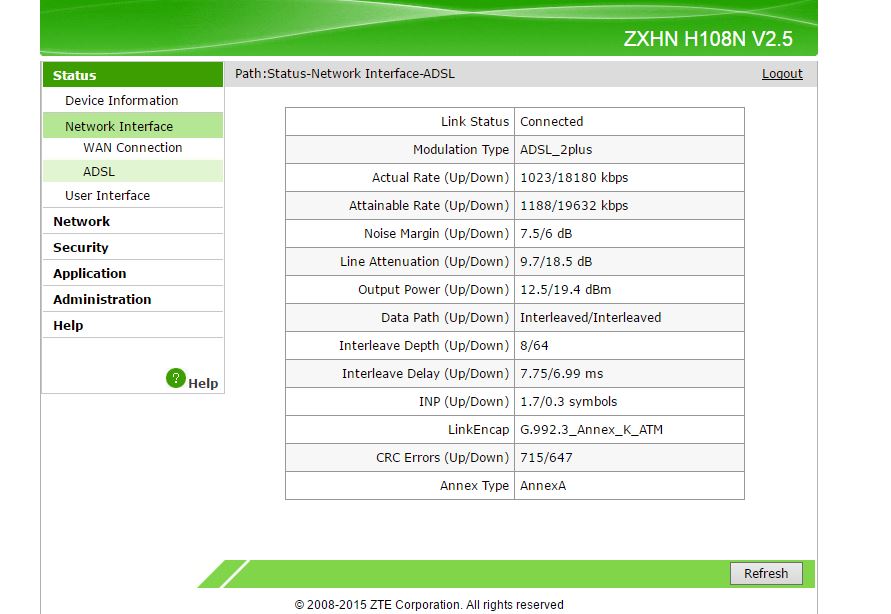This screenshot has width=891, height=614.
Task: Click the Refresh button
Action: click(766, 574)
